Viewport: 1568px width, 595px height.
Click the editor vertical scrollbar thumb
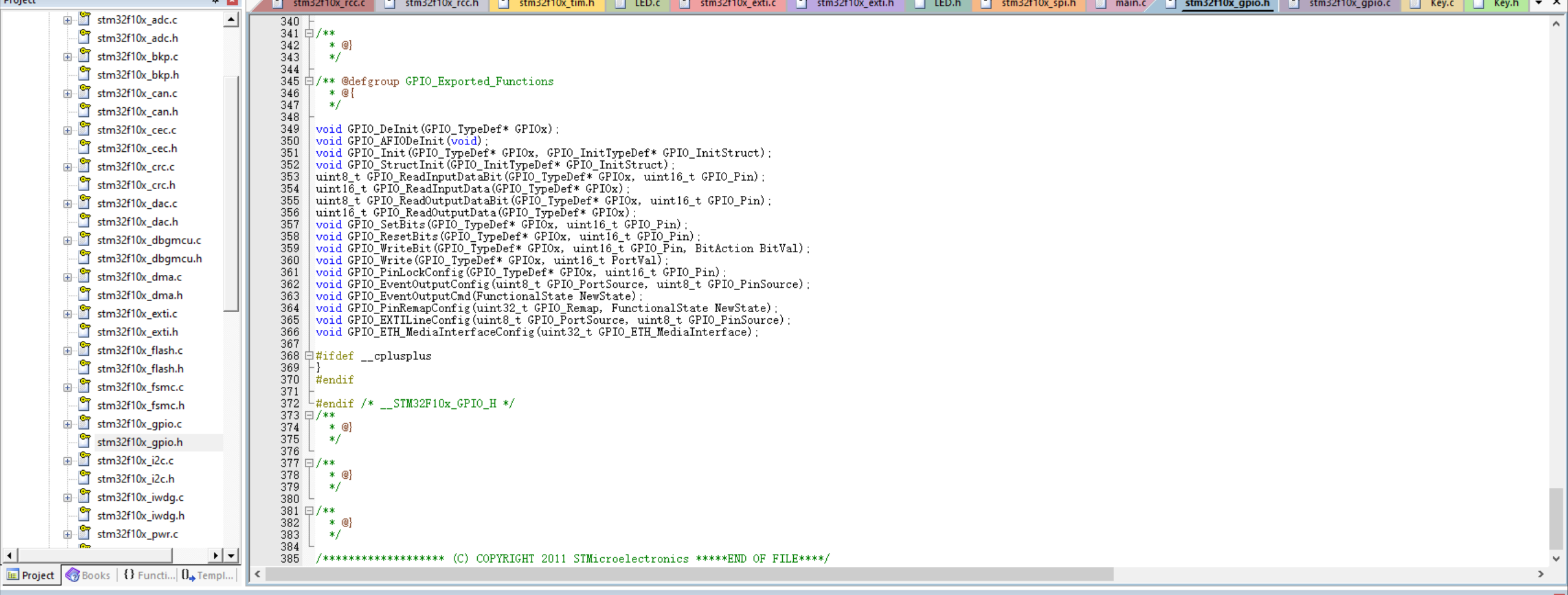click(1556, 518)
